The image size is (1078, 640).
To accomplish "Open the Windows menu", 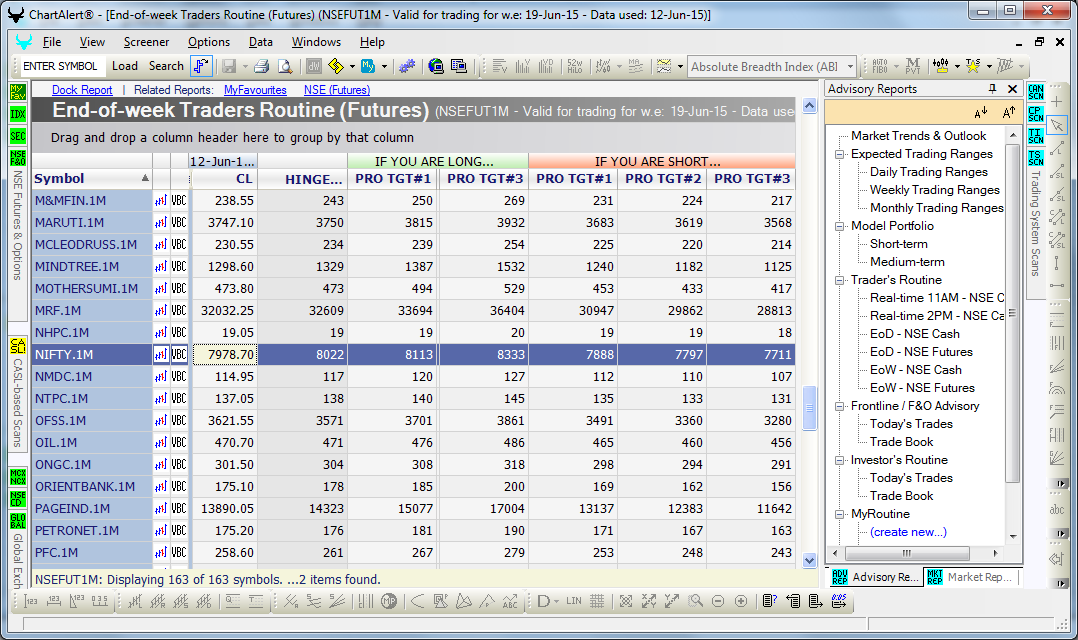I will pos(316,42).
